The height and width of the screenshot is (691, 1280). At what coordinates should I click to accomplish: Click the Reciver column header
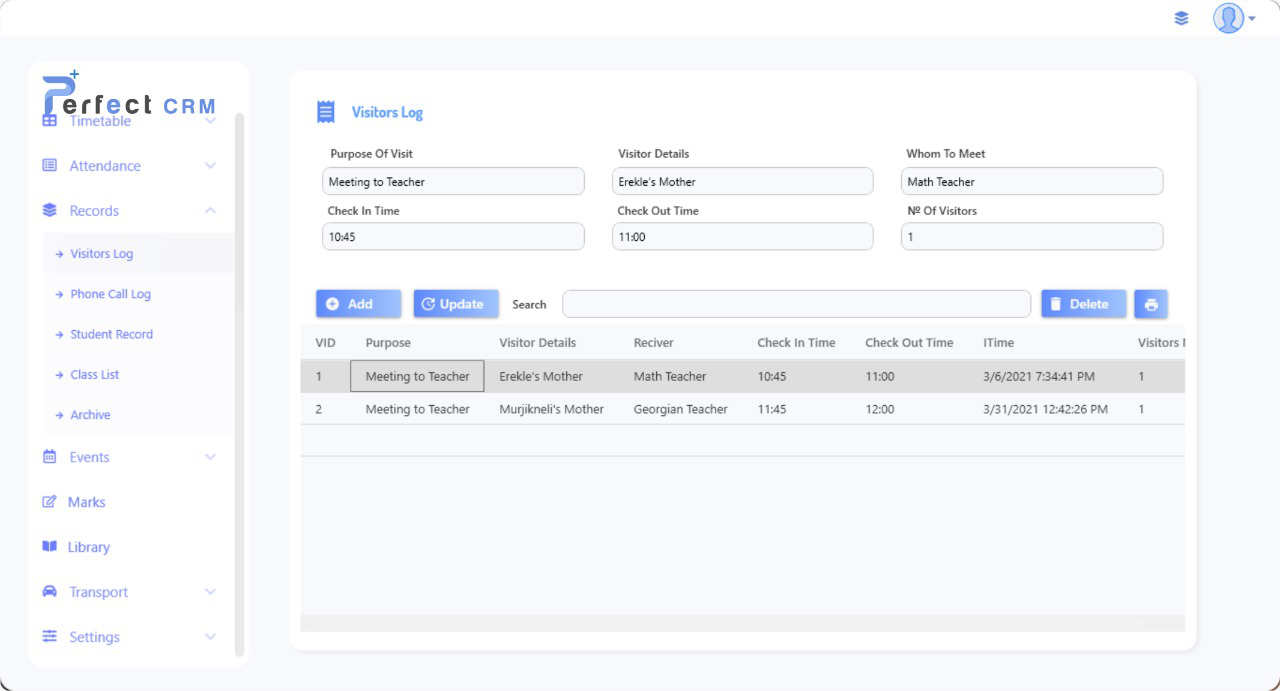click(x=654, y=342)
